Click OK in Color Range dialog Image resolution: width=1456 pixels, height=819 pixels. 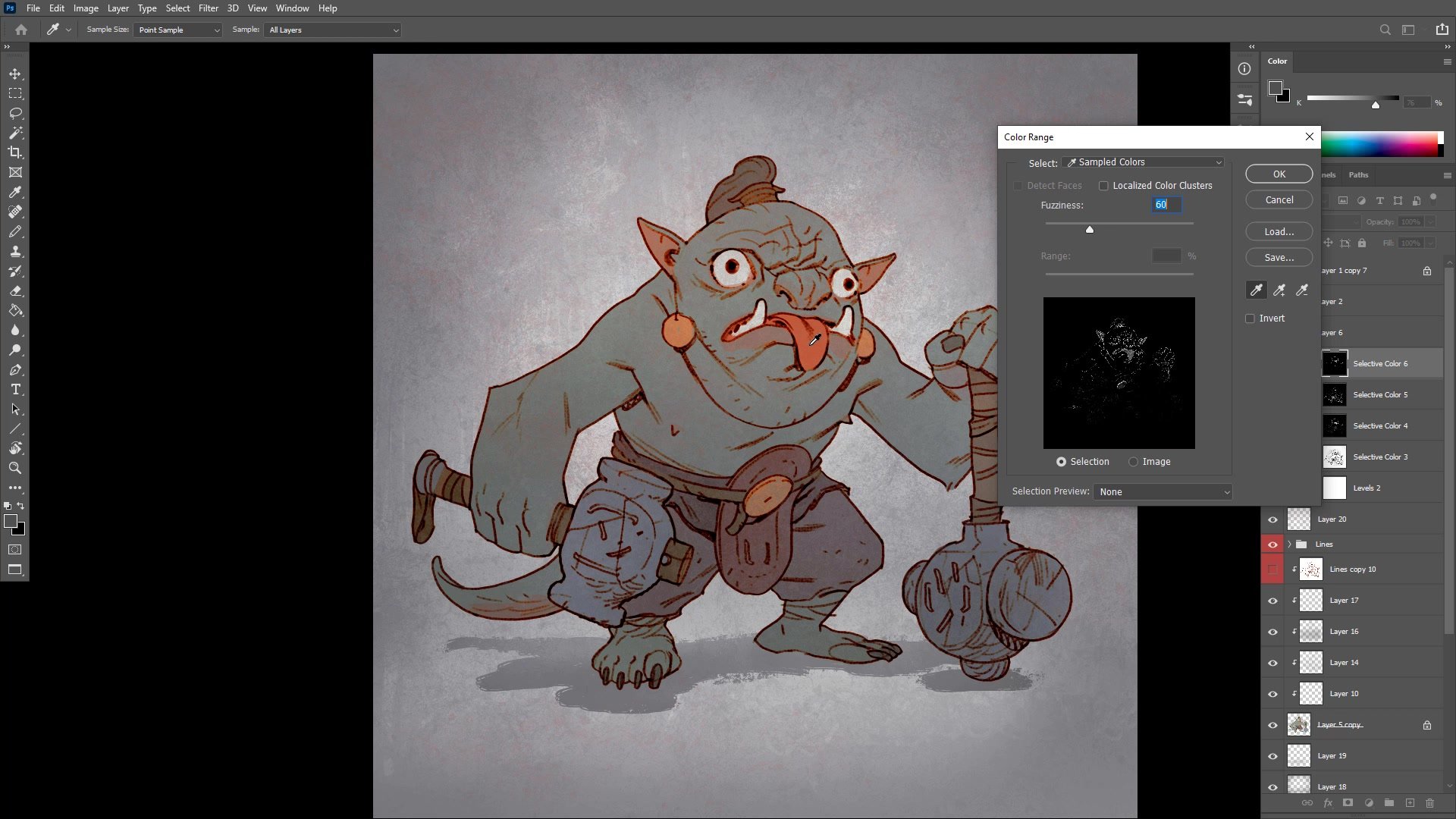(x=1279, y=174)
